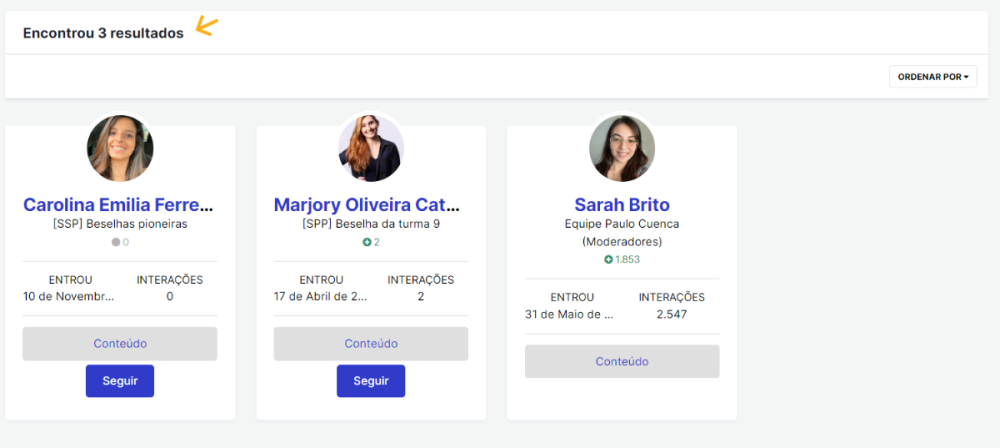
Task: Open Carolina Emilia Ferreira's profile name link
Action: tap(119, 205)
